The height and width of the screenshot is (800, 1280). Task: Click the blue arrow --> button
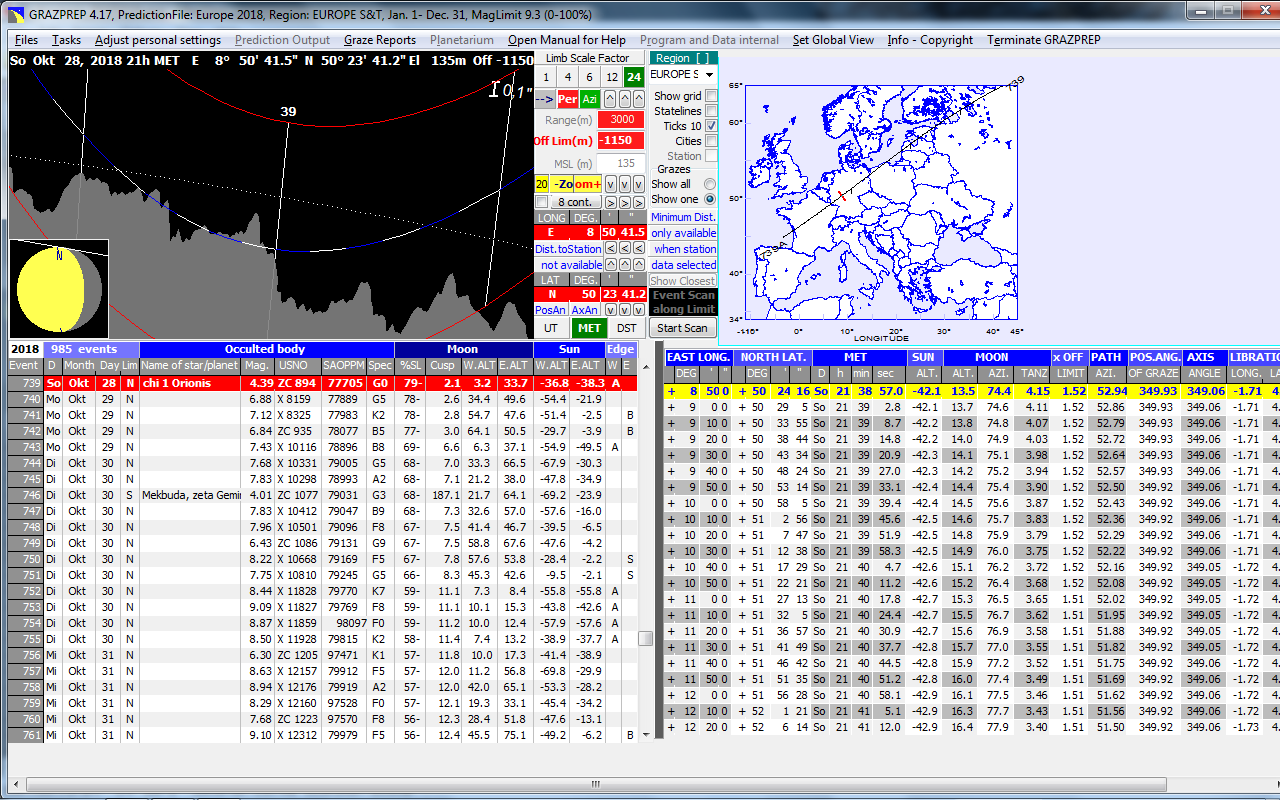click(544, 99)
